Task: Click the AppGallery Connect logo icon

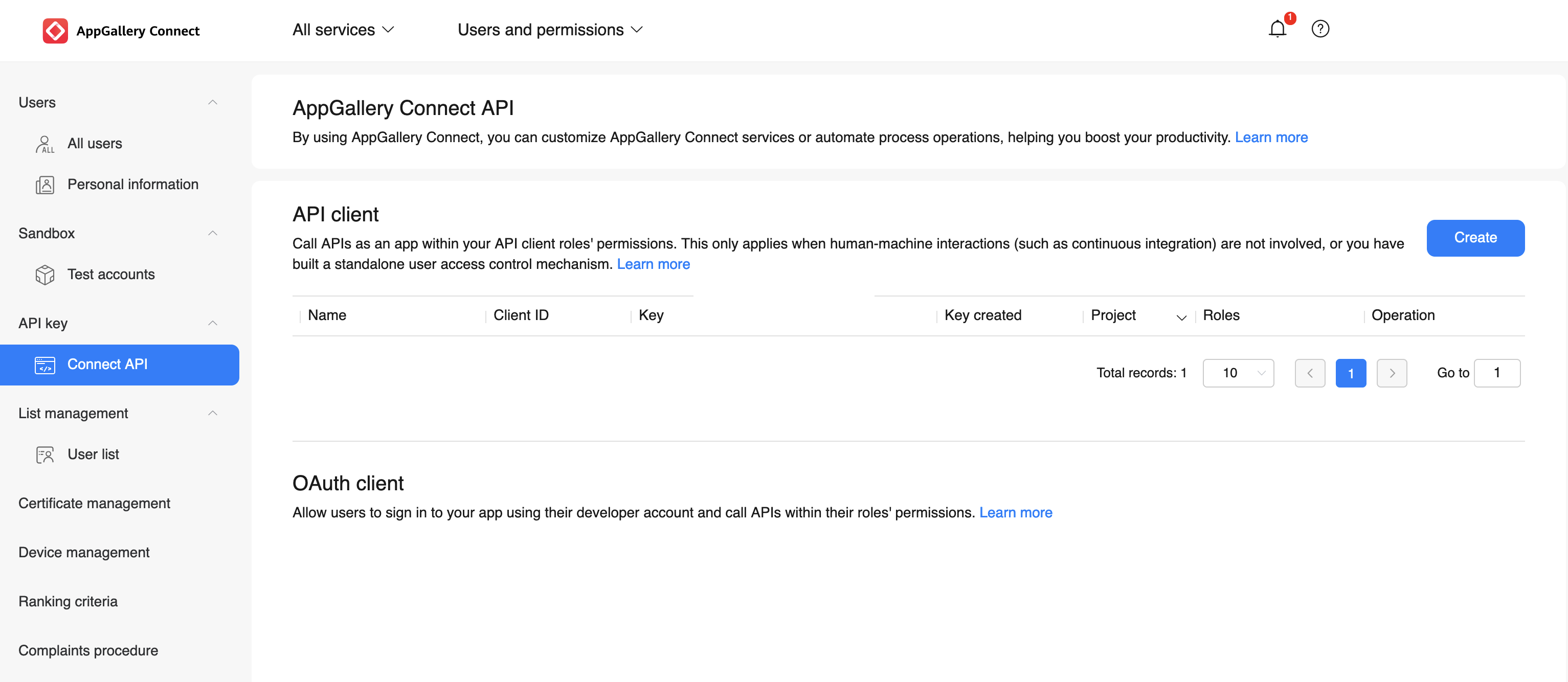Action: pos(55,31)
